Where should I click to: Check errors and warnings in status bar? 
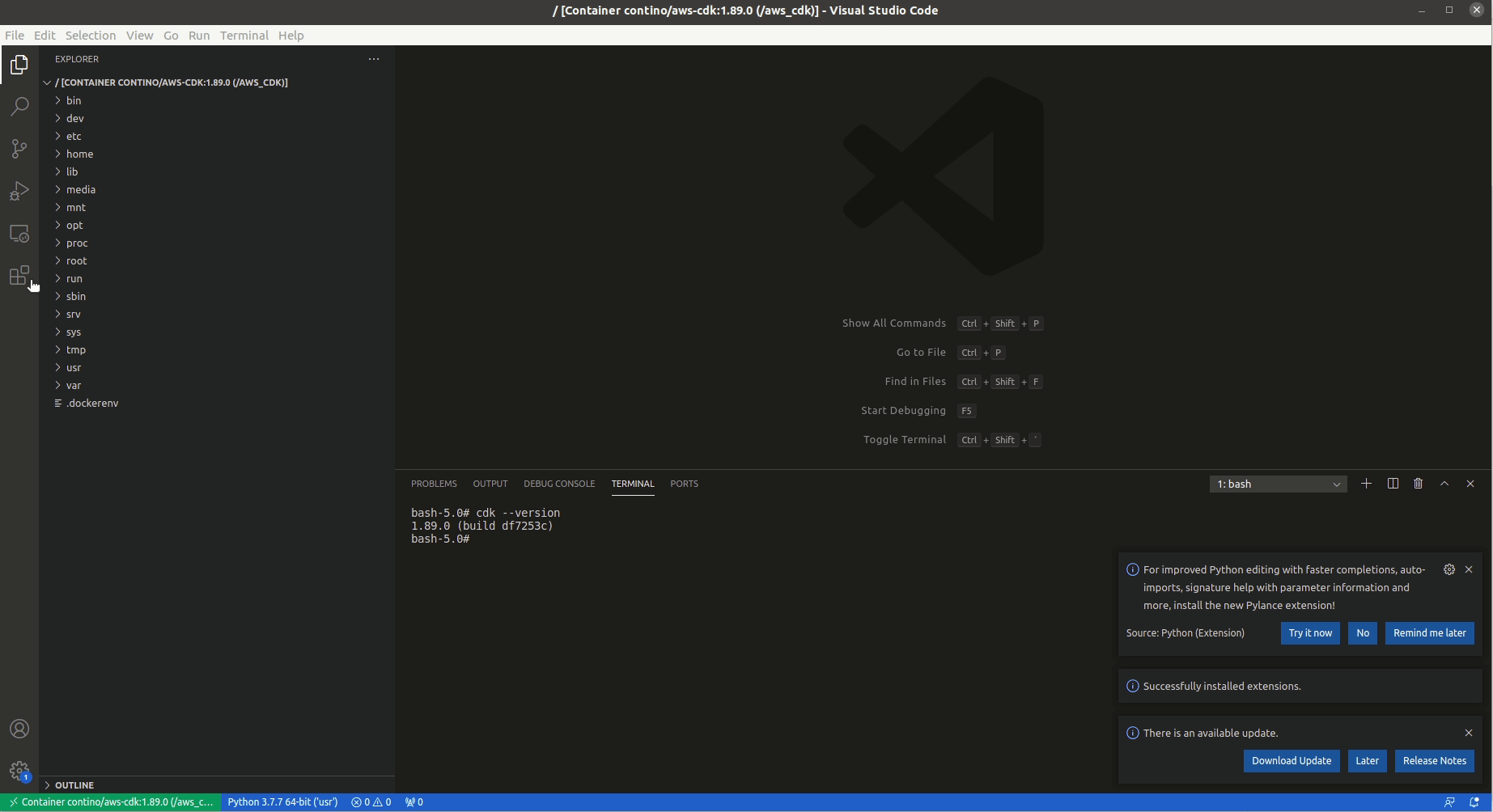(x=371, y=801)
